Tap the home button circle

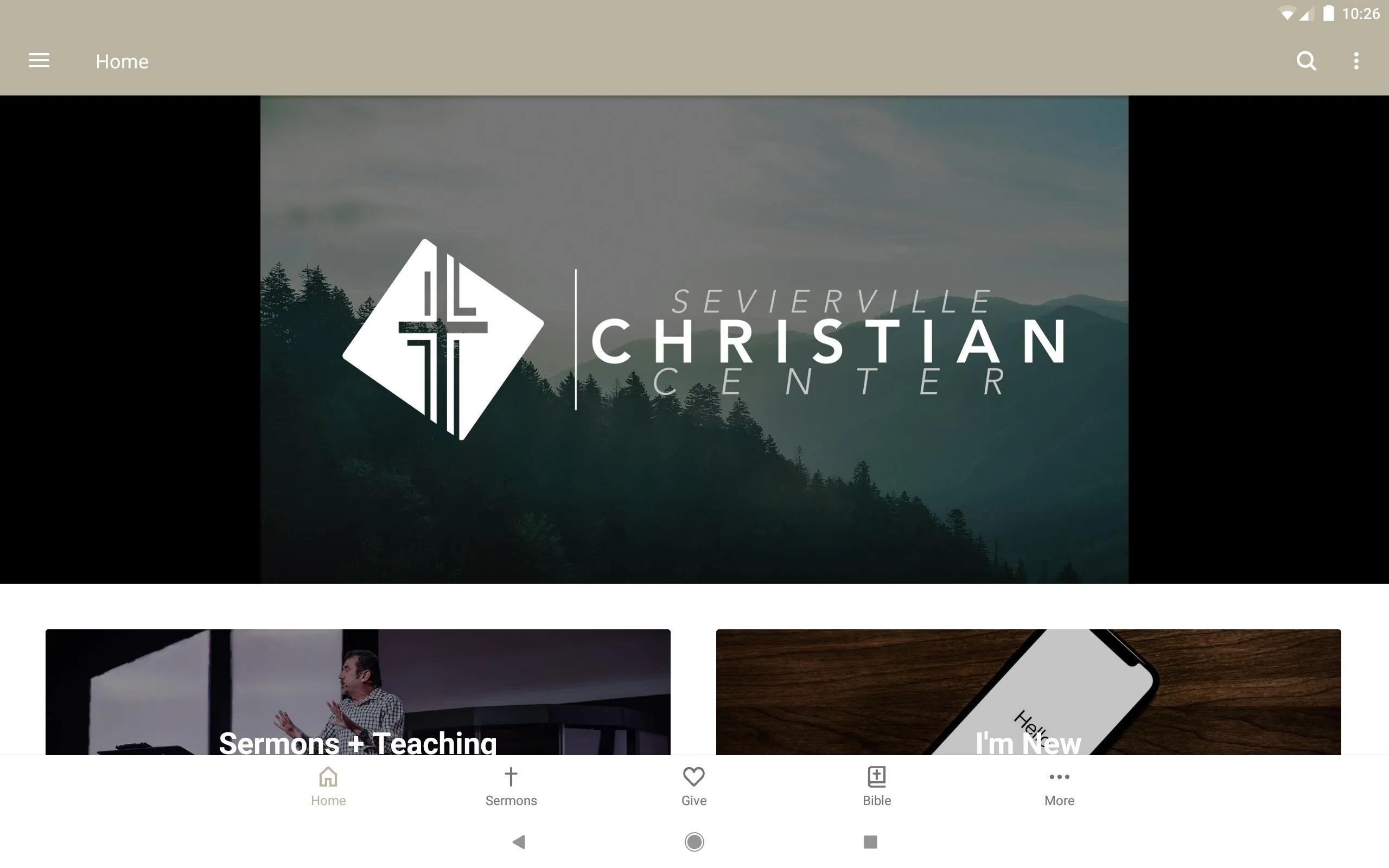tap(694, 842)
